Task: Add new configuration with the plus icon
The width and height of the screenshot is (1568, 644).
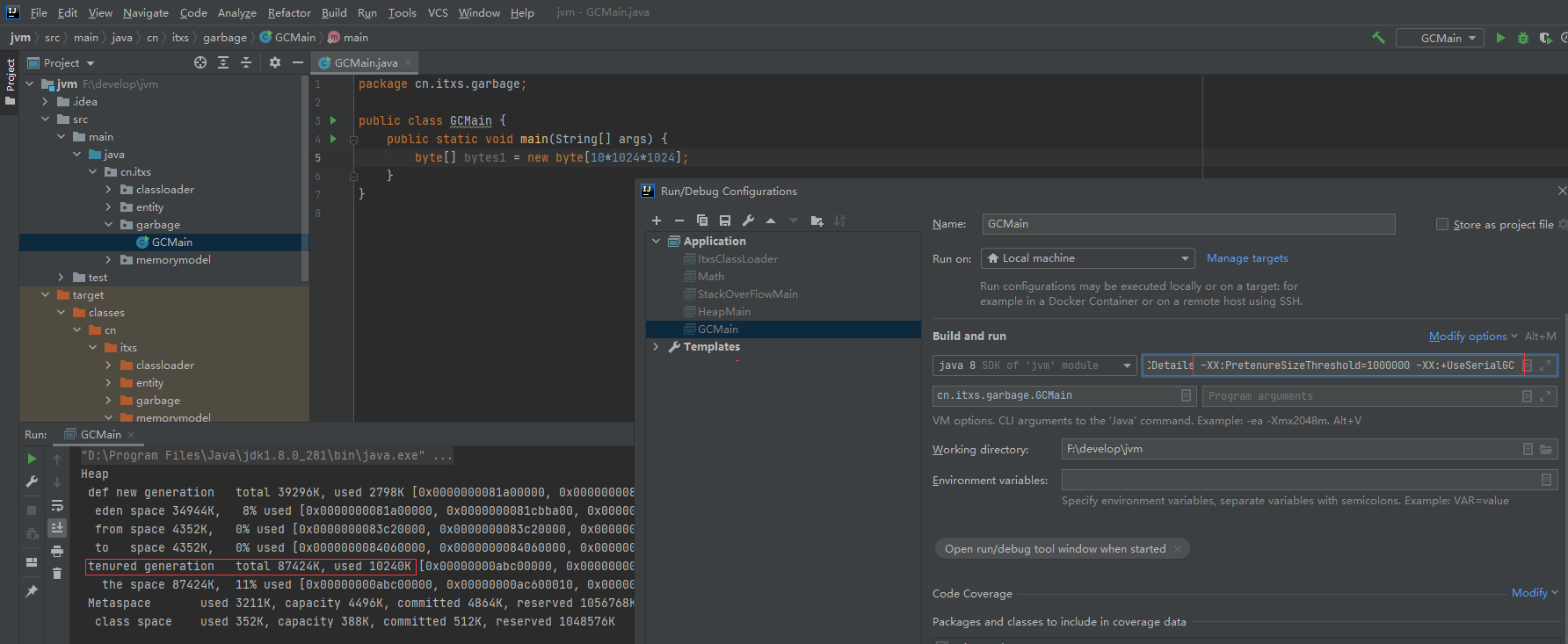Action: pyautogui.click(x=657, y=221)
